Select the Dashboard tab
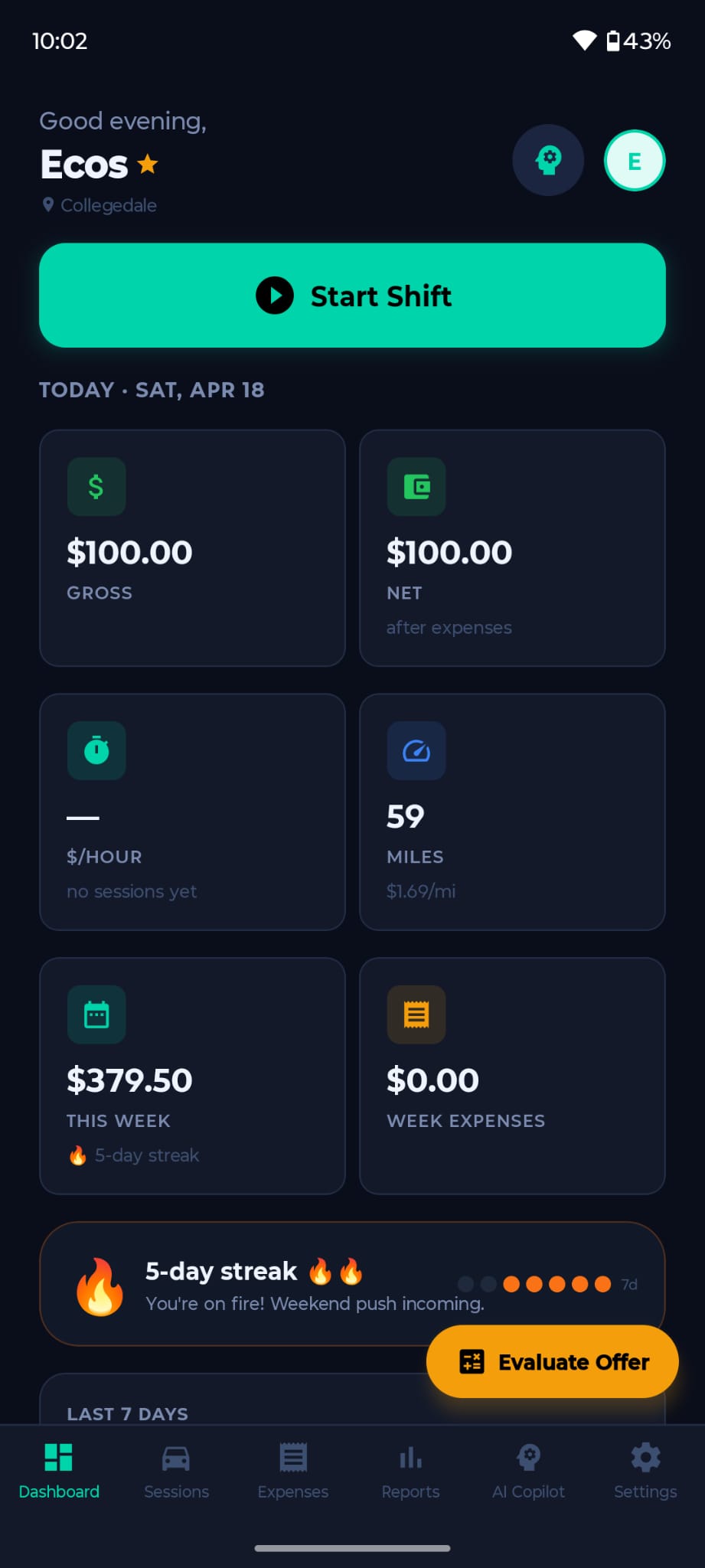705x1568 pixels. (59, 1470)
